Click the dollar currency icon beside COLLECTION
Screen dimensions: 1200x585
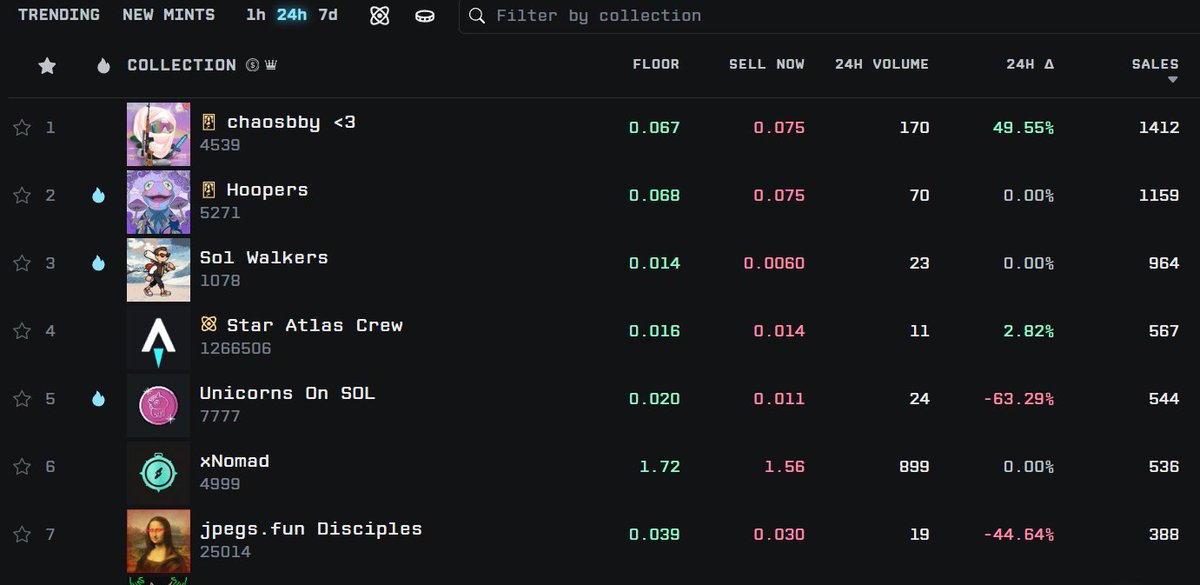pos(253,65)
